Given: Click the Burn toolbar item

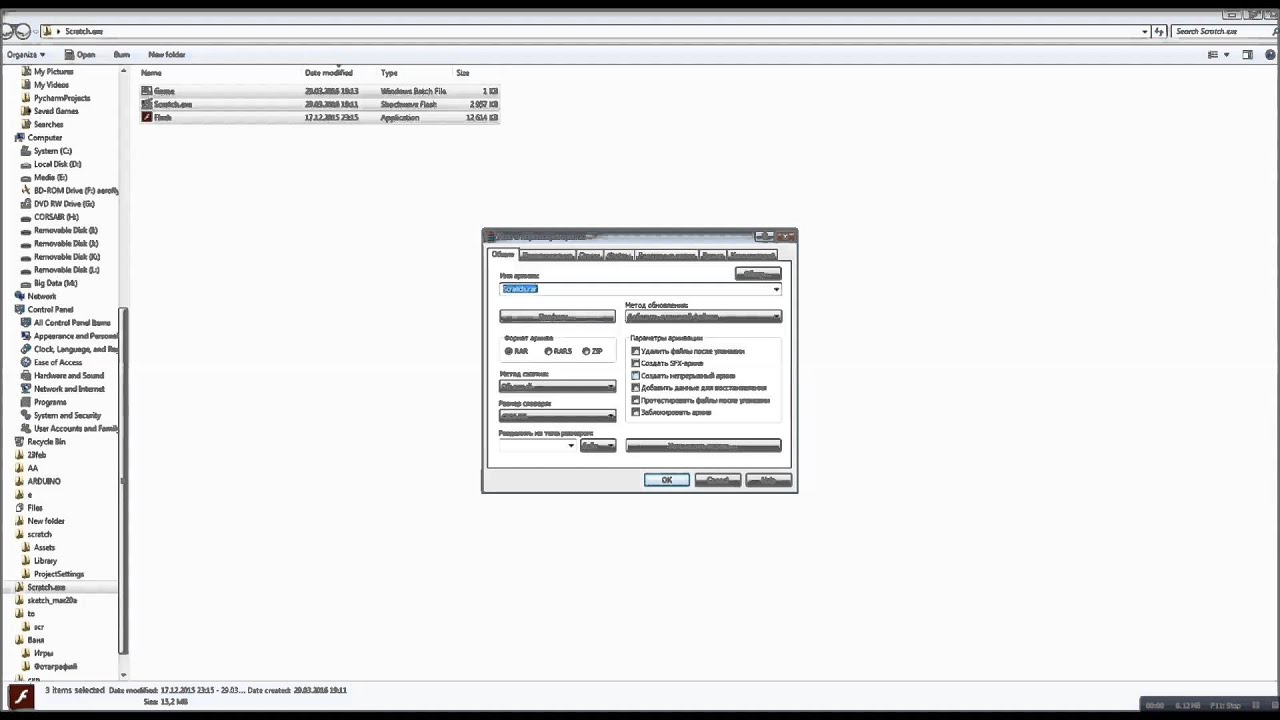Looking at the screenshot, I should pyautogui.click(x=122, y=55).
